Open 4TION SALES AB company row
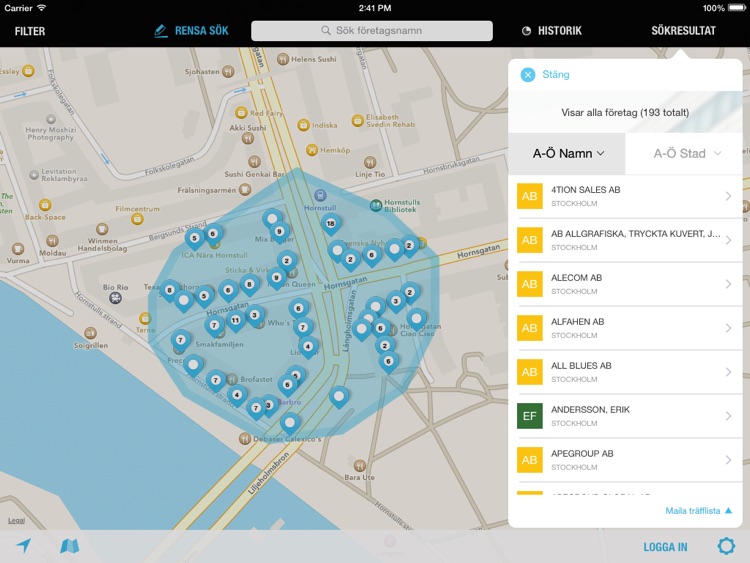This screenshot has height=563, width=750. (625, 196)
